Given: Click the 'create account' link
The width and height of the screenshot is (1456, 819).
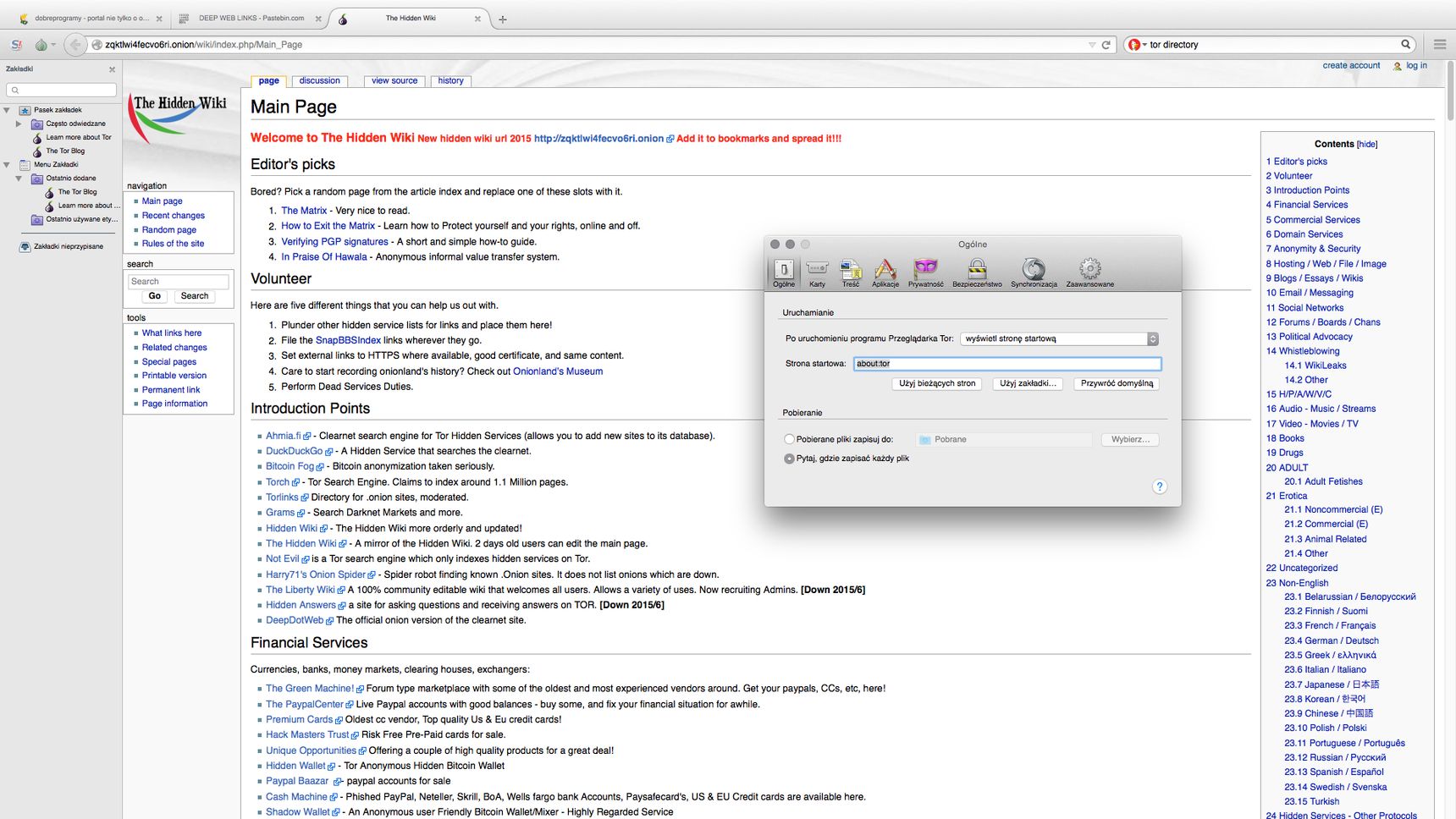Looking at the screenshot, I should point(1351,65).
